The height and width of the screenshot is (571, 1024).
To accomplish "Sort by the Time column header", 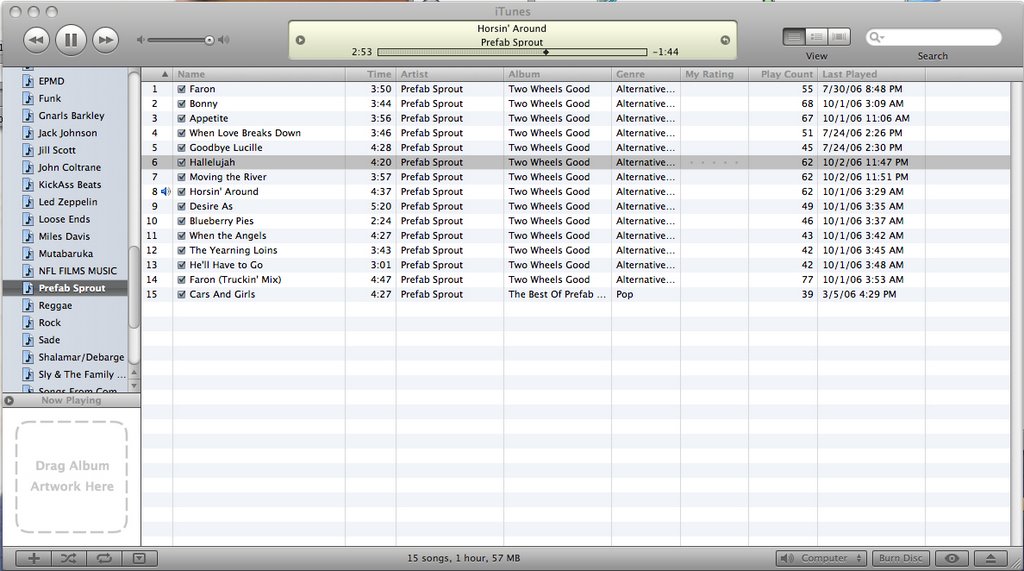I will point(370,74).
